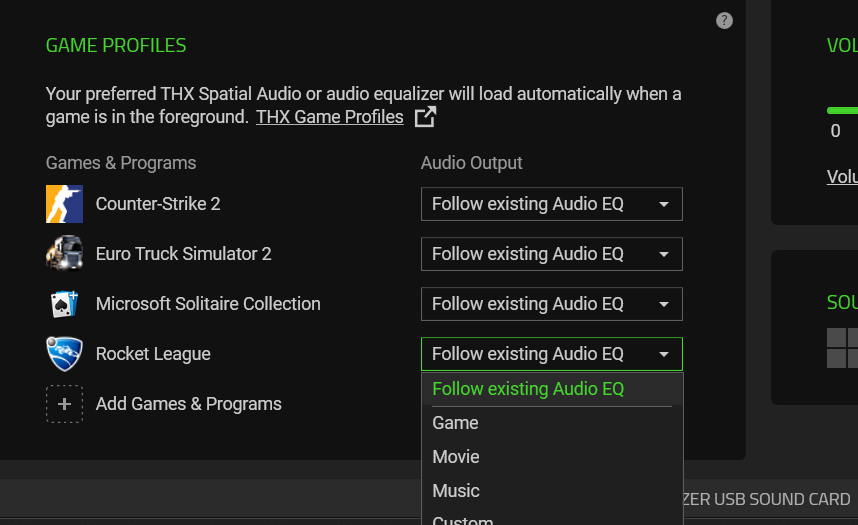Click the help question mark icon

(x=725, y=21)
